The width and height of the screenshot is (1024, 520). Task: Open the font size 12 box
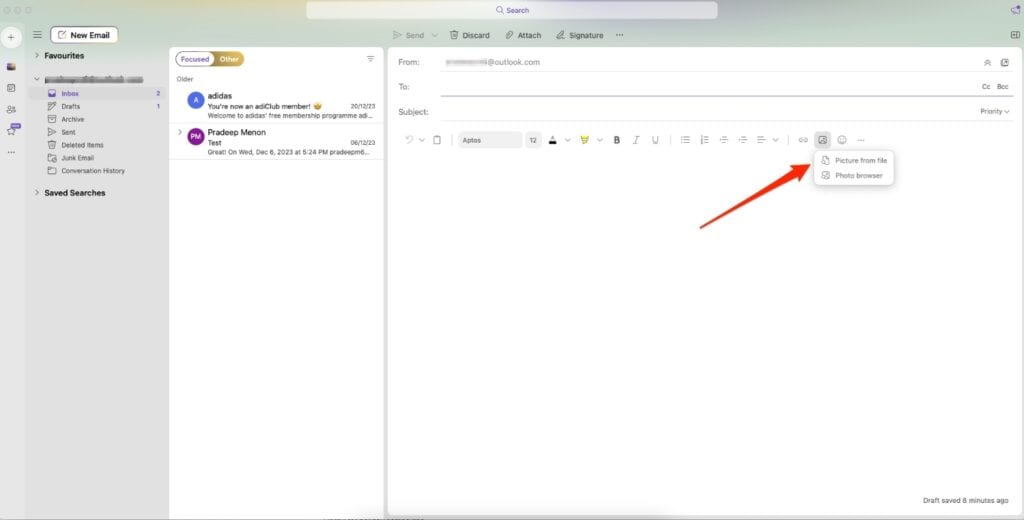click(533, 140)
